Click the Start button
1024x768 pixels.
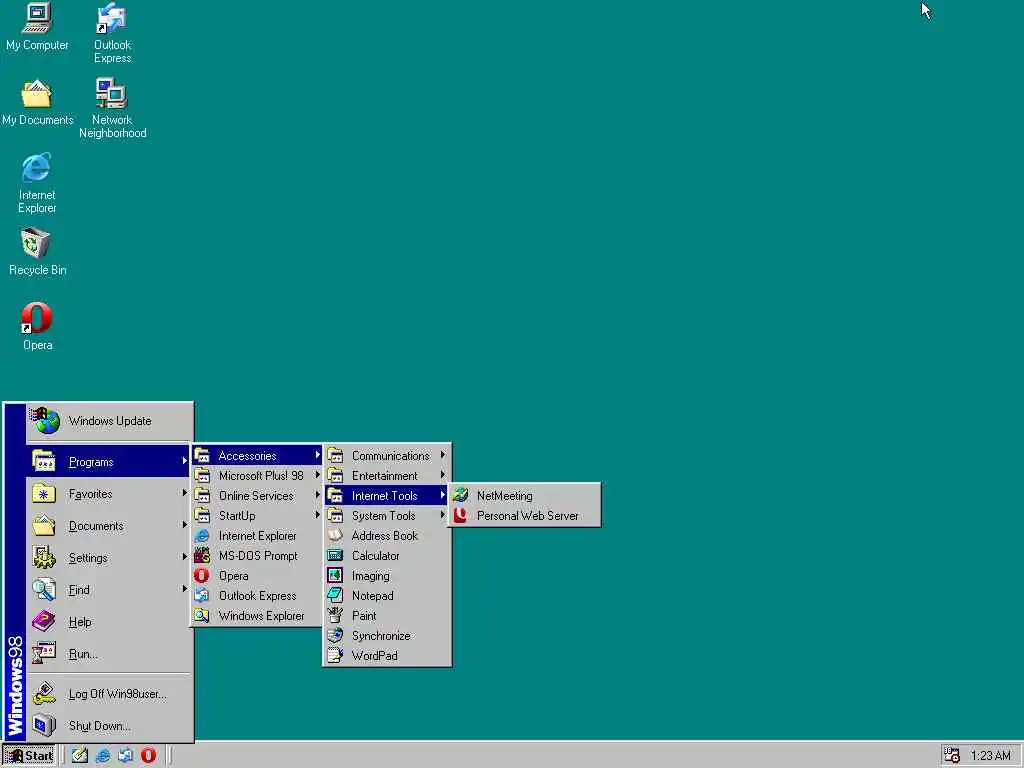point(29,756)
